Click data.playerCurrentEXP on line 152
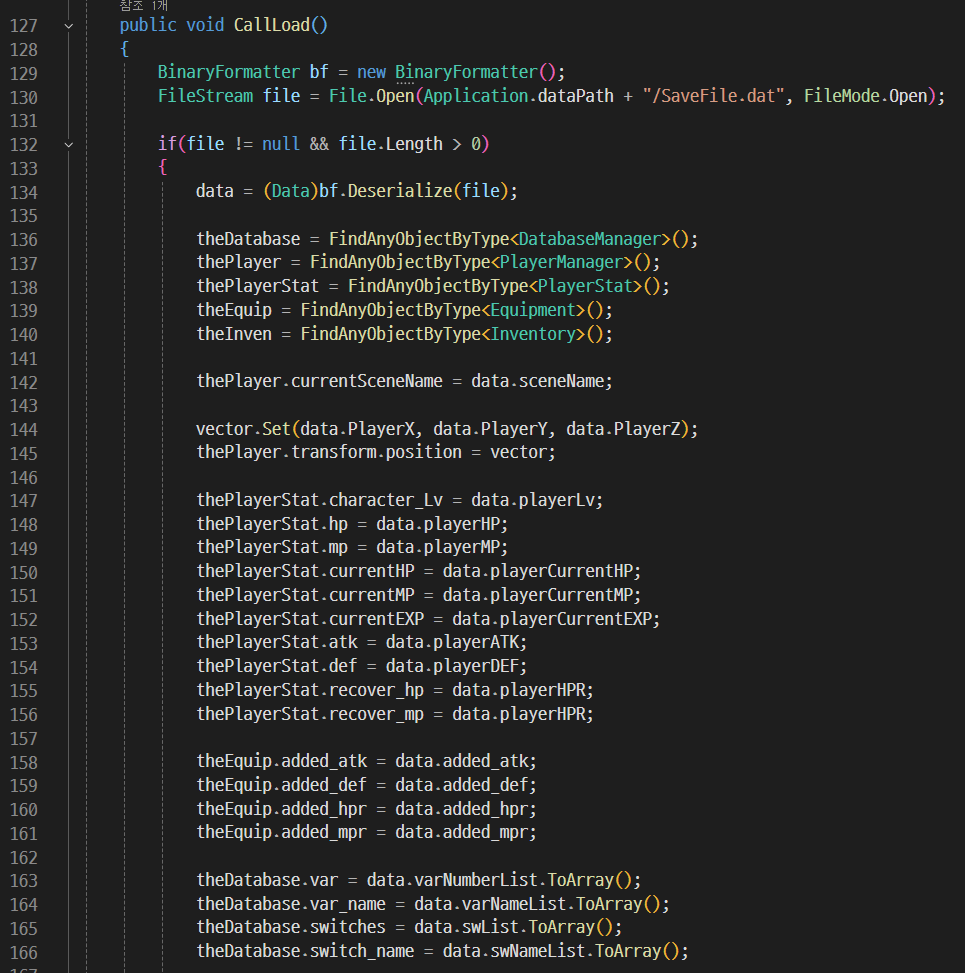Viewport: 965px width, 973px height. (x=552, y=619)
